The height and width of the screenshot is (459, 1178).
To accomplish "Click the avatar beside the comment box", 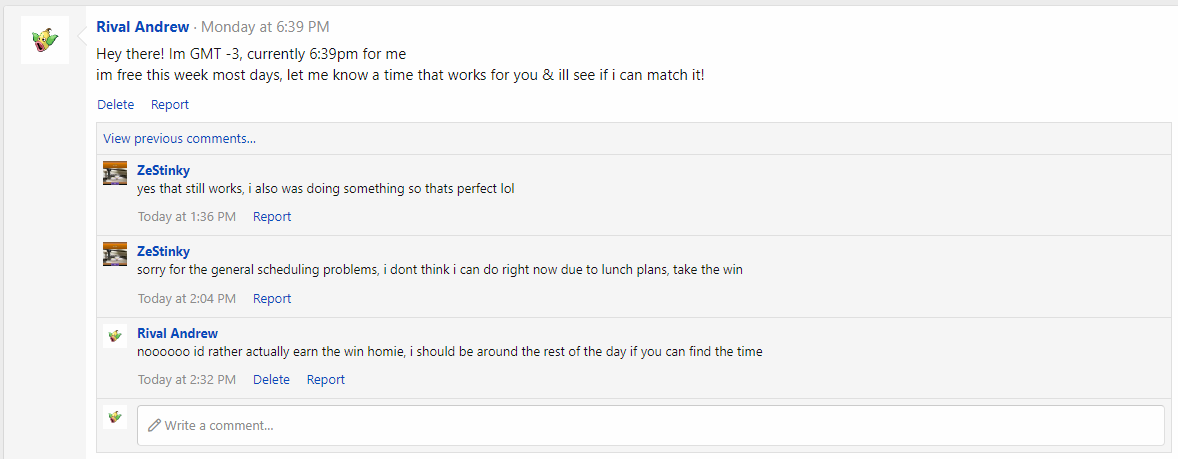I will (115, 416).
